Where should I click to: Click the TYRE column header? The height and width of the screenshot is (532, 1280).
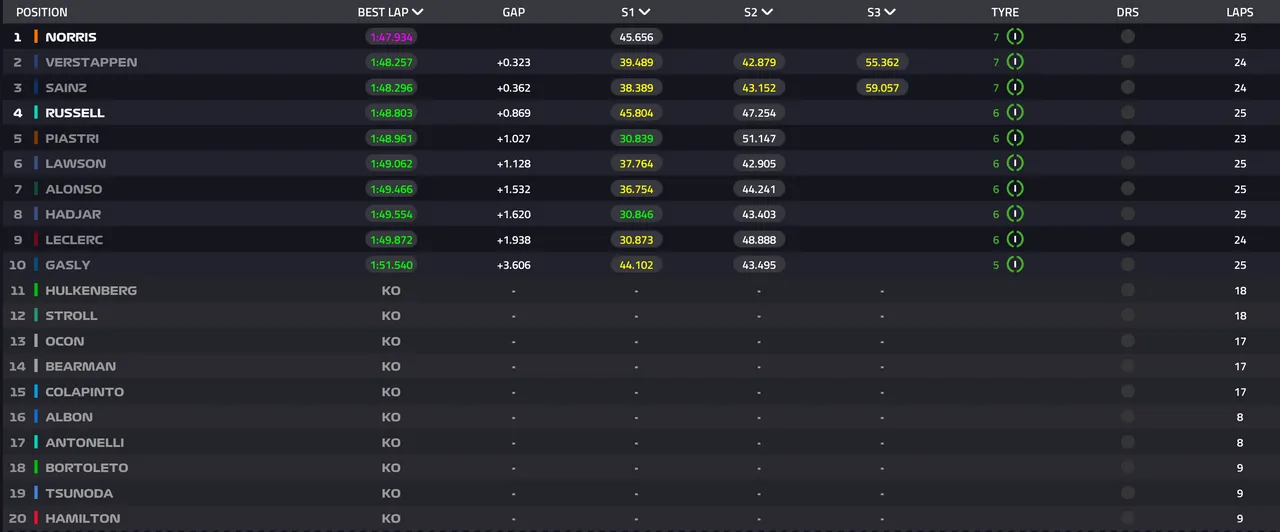pyautogui.click(x=1005, y=12)
